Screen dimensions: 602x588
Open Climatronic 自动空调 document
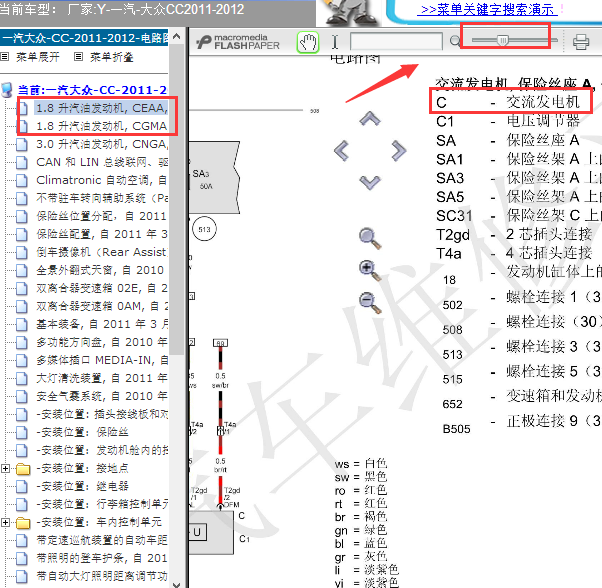tap(102, 180)
